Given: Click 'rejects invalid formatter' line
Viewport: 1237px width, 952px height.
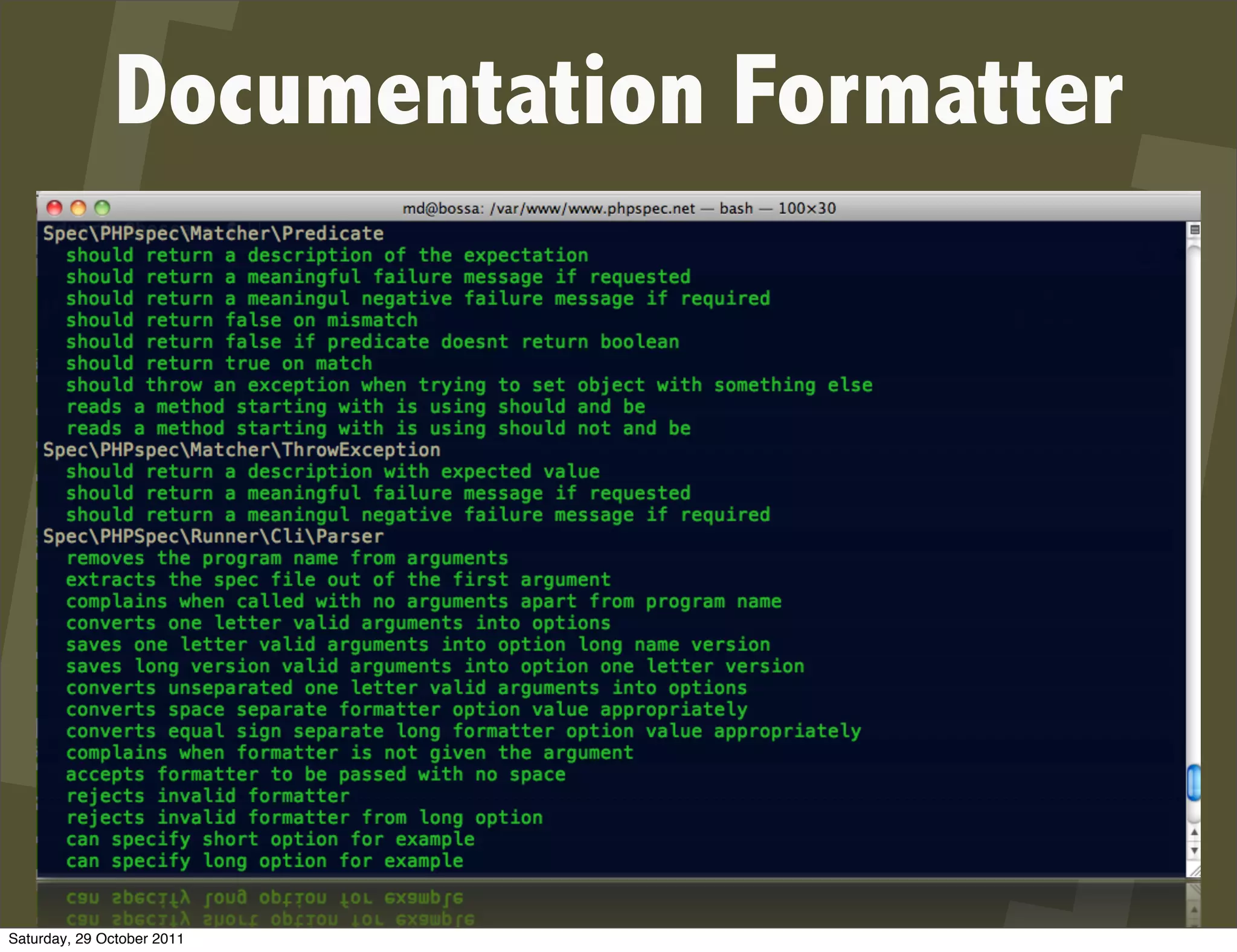Looking at the screenshot, I should click(208, 796).
